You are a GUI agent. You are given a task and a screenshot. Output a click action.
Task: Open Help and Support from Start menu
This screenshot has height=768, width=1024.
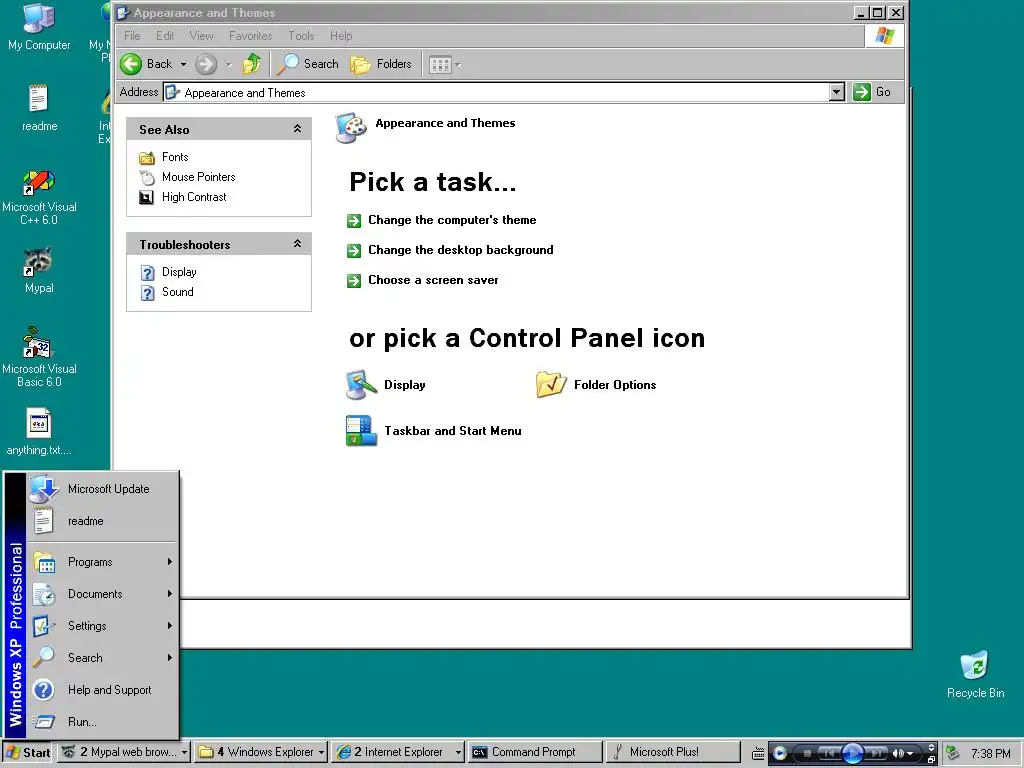point(102,690)
